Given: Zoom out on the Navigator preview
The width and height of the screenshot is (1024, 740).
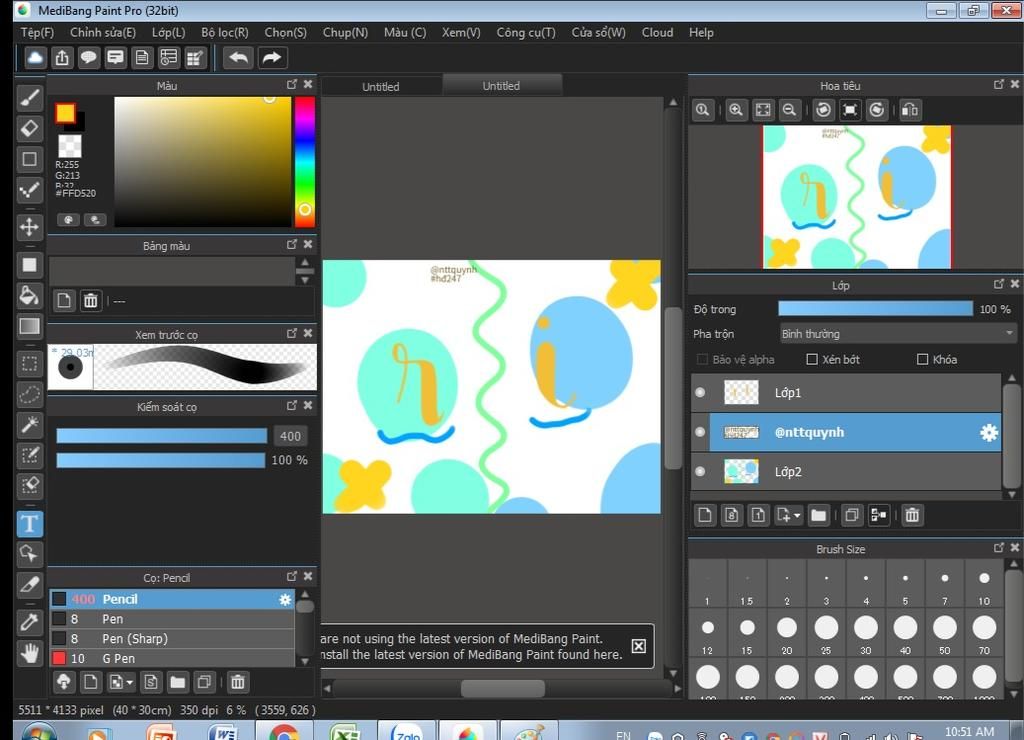Looking at the screenshot, I should click(x=790, y=110).
